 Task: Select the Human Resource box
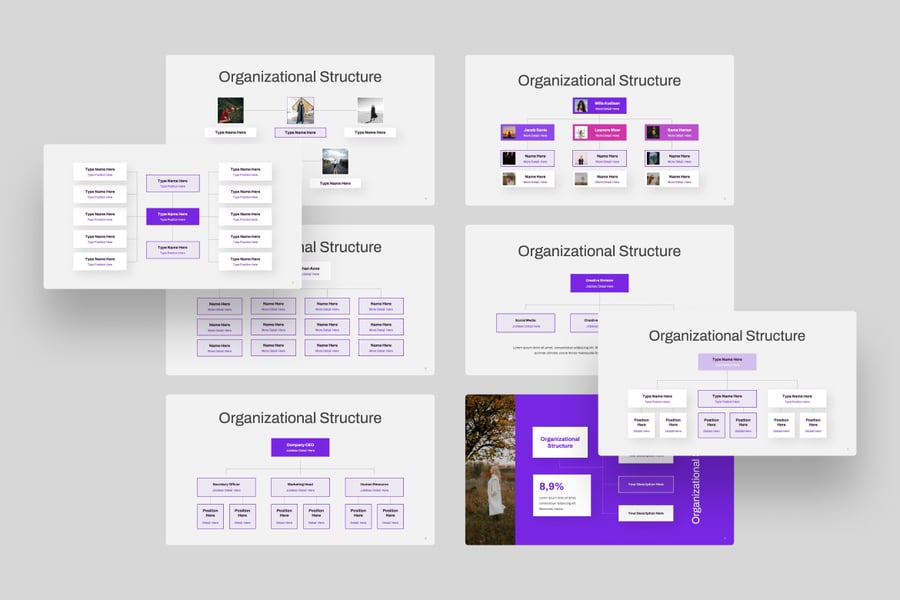(374, 487)
